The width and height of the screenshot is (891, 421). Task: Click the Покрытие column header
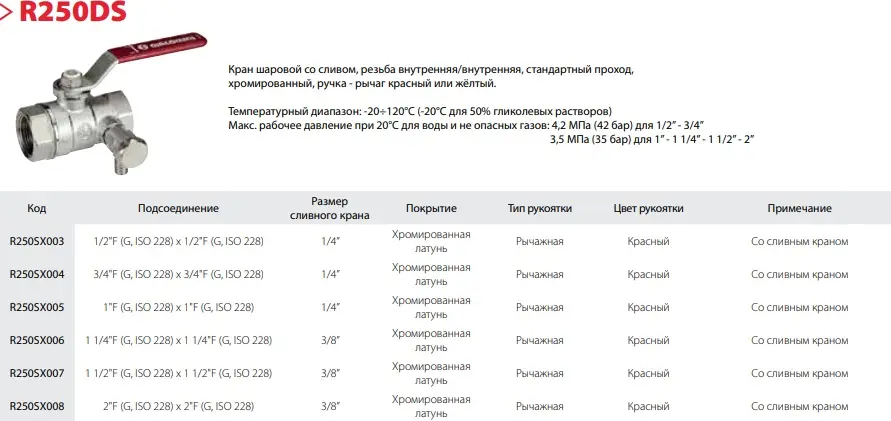click(431, 209)
